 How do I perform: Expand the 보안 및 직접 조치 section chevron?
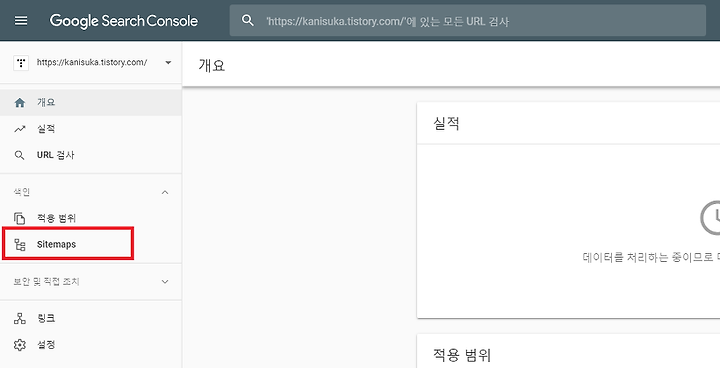165,282
